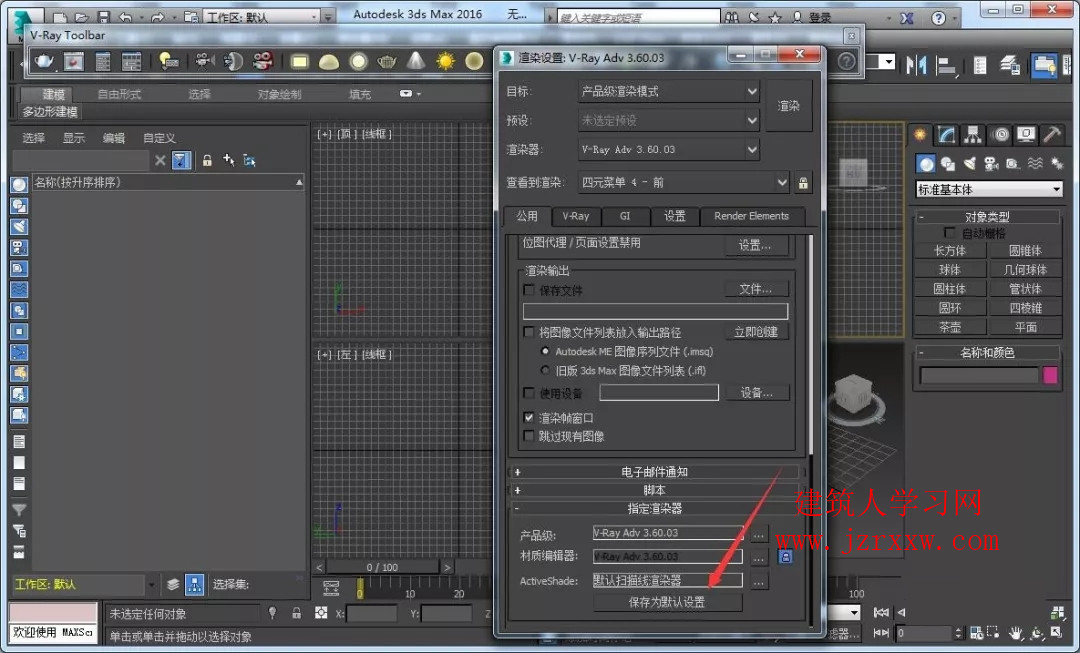Expand the 脚本 rollout
The width and height of the screenshot is (1080, 653).
click(654, 490)
